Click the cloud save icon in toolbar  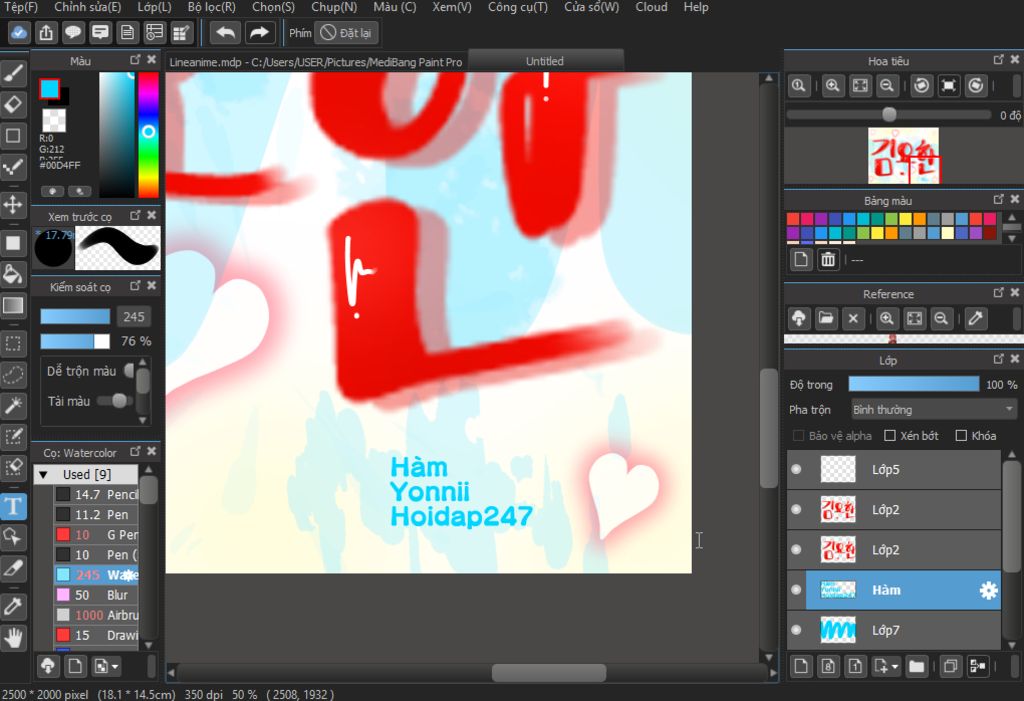click(x=19, y=33)
